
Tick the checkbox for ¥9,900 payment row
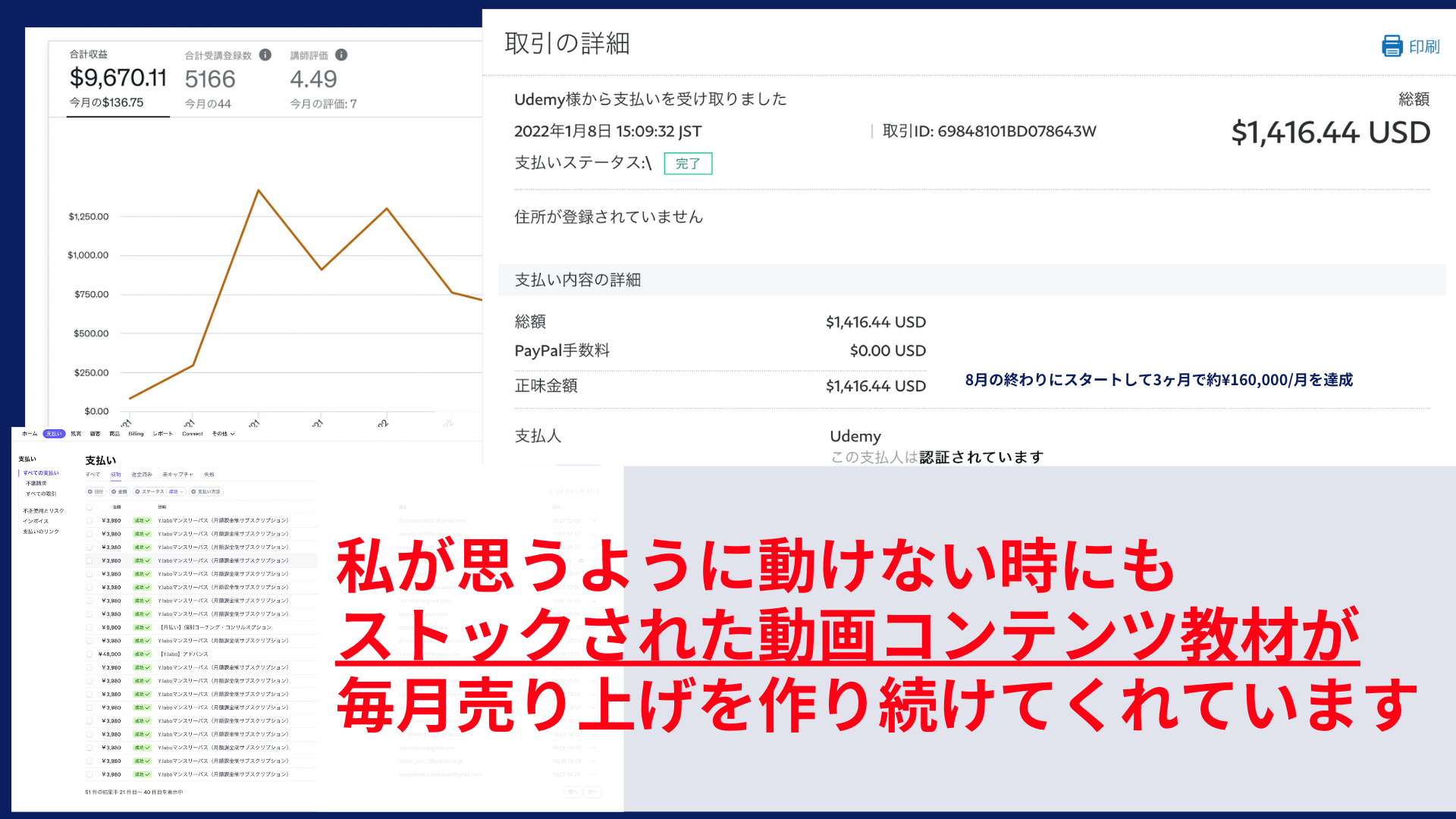coord(89,627)
